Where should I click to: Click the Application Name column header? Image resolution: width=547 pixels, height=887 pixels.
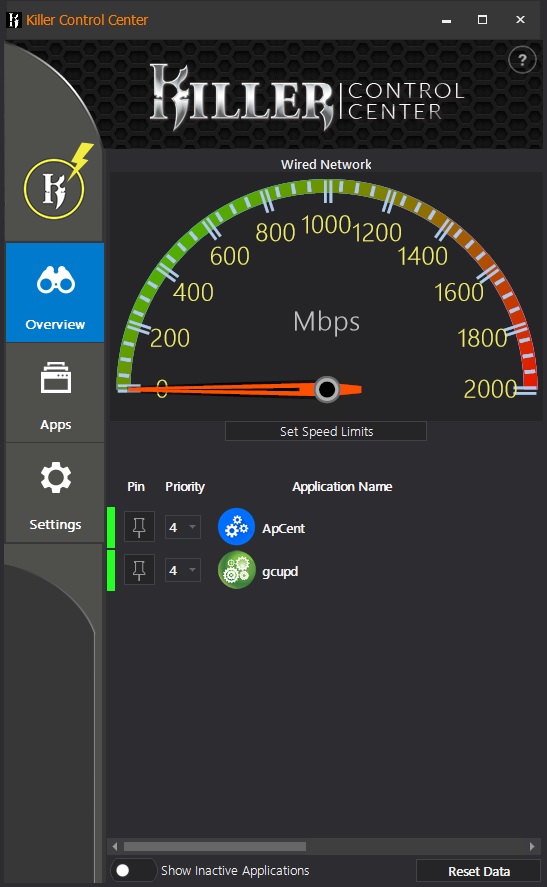342,486
